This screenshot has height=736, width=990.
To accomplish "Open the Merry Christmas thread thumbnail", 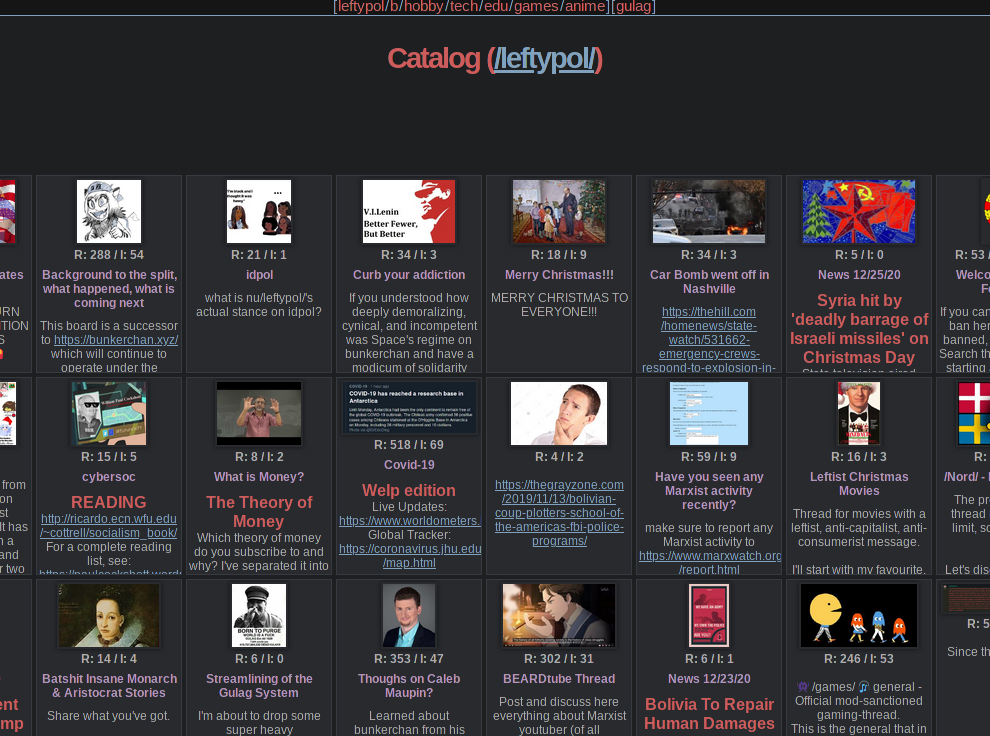I will 558,211.
